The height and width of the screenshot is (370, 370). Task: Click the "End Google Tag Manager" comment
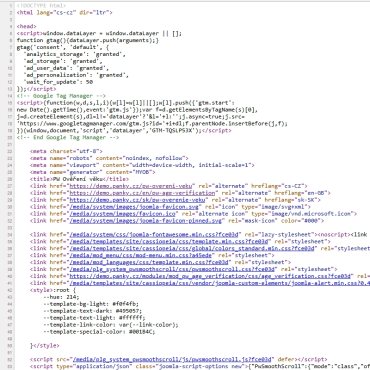68,137
